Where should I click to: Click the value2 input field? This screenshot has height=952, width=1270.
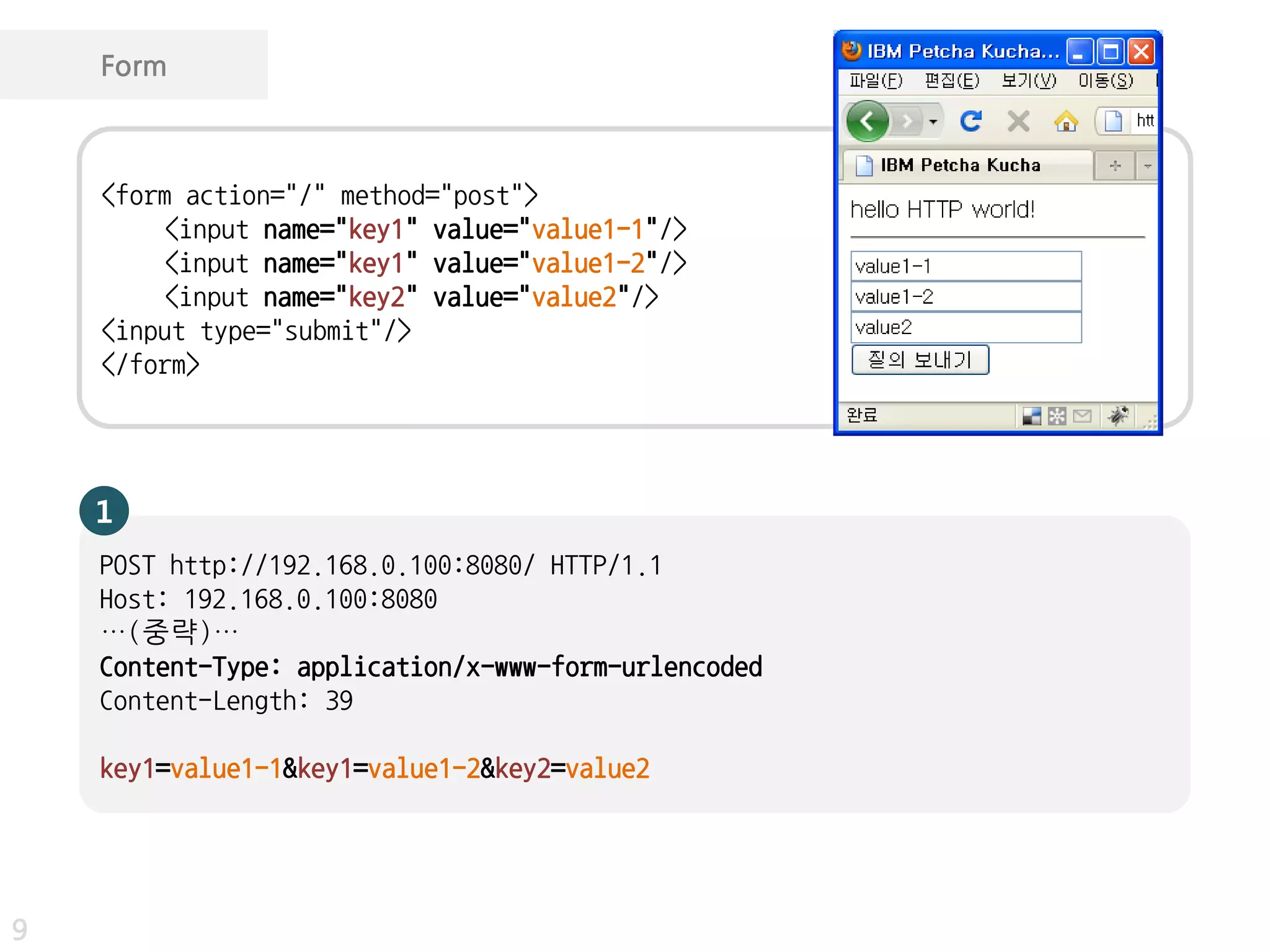pos(966,327)
